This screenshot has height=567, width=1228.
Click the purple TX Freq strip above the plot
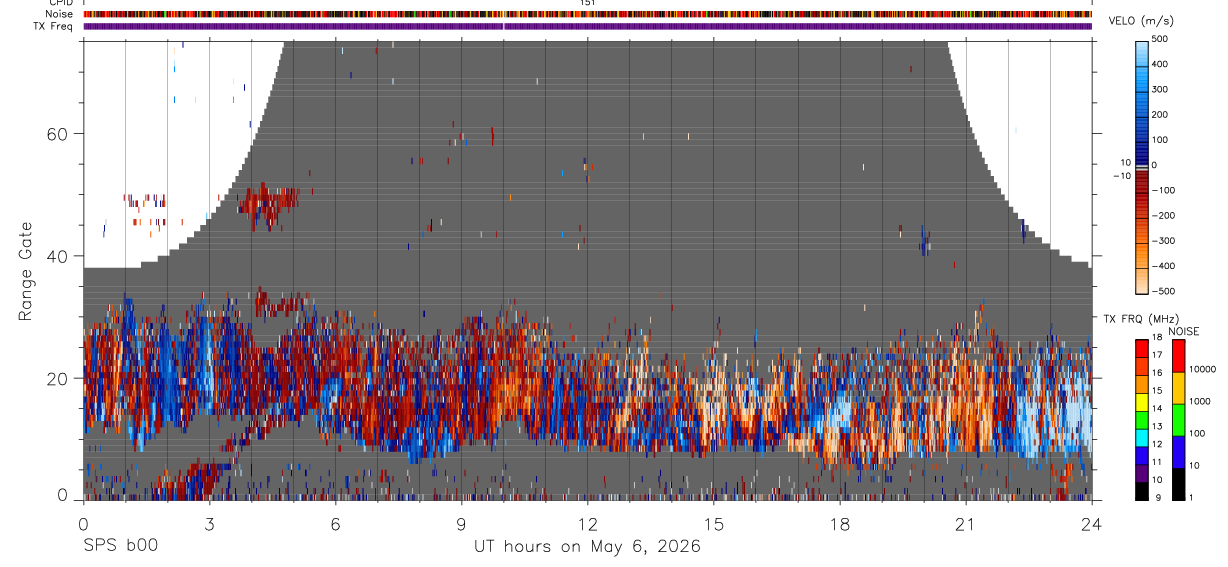coord(587,26)
